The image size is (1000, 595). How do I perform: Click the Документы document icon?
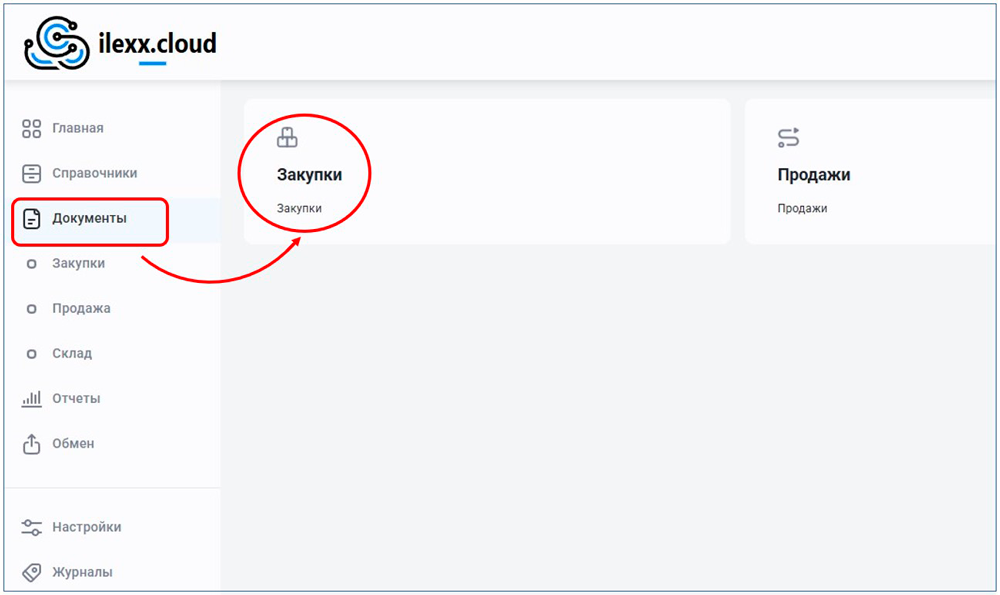(x=31, y=218)
